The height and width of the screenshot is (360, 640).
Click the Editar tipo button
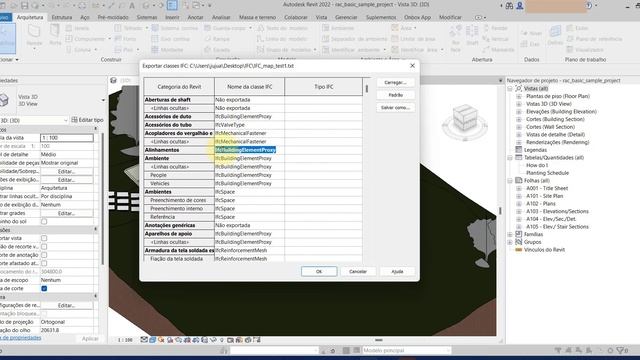click(x=87, y=120)
